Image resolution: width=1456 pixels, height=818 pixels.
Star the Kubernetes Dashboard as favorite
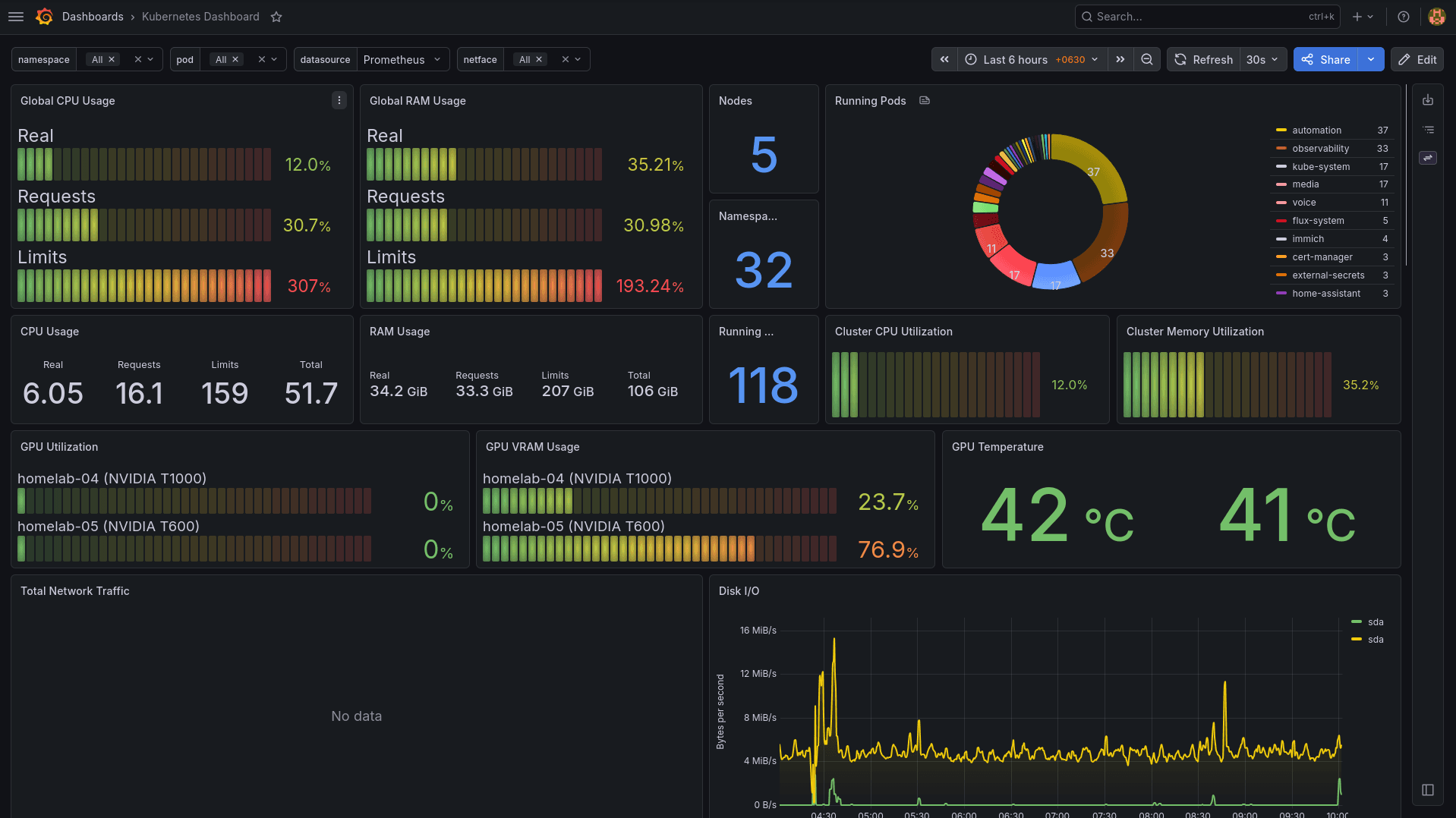276,17
